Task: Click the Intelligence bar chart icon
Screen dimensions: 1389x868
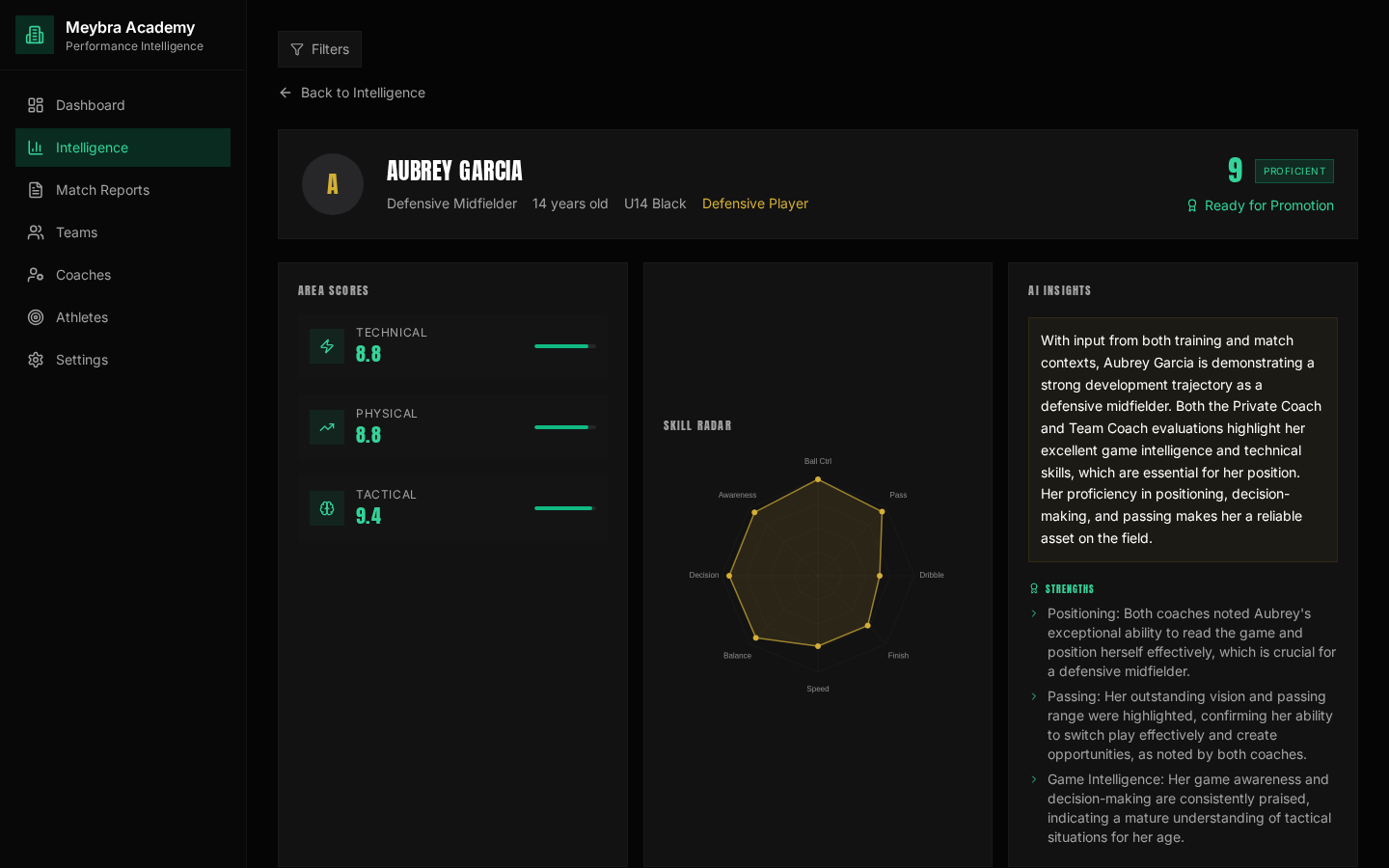Action: pyautogui.click(x=36, y=148)
